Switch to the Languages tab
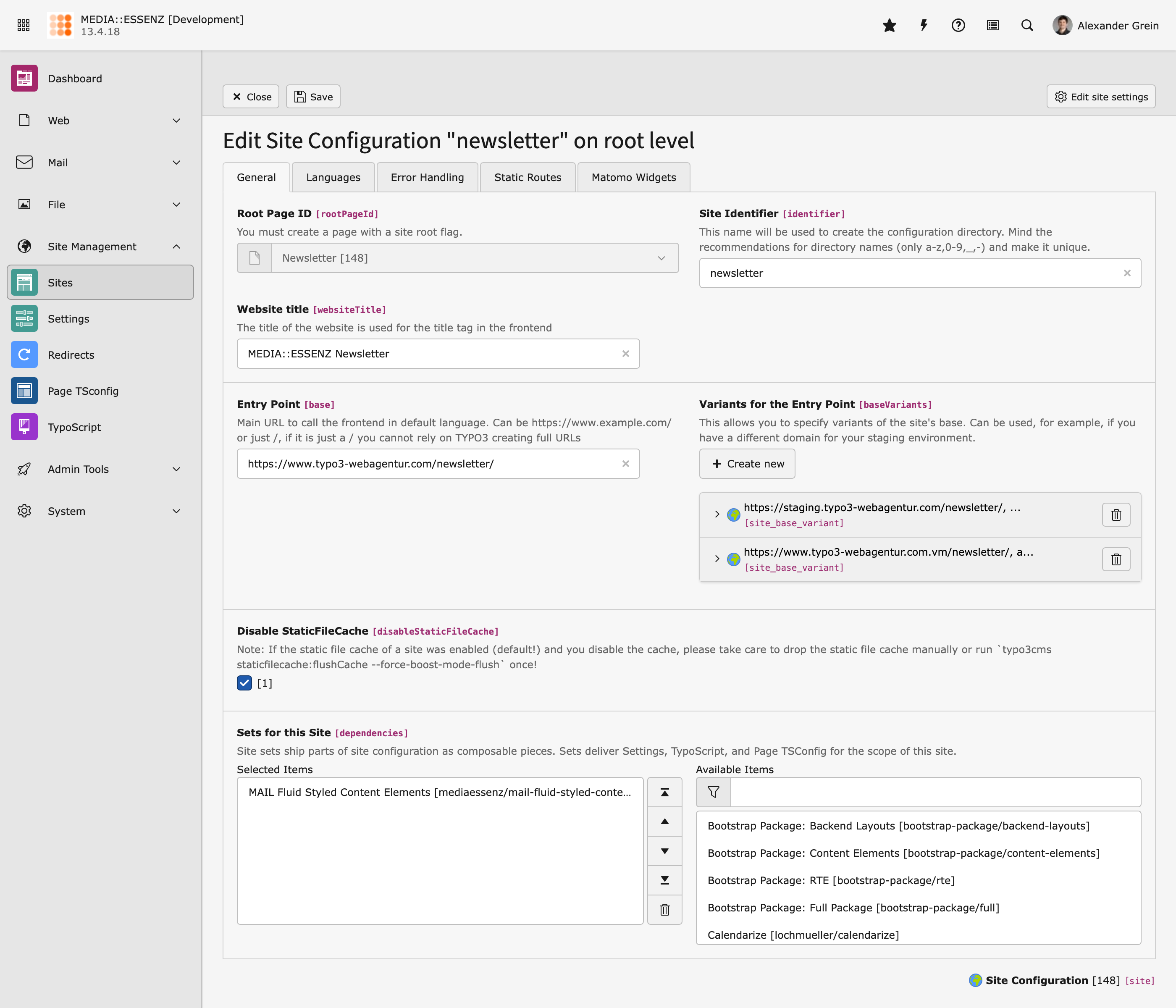Viewport: 1176px width, 1008px height. click(x=333, y=178)
